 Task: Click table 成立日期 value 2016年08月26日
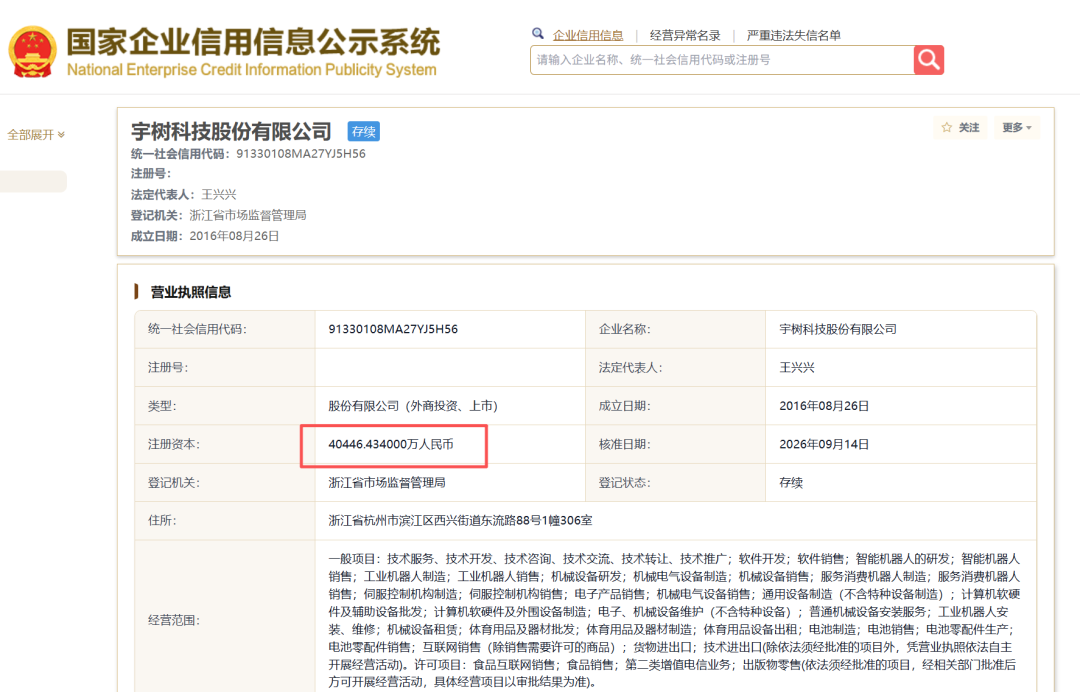click(x=824, y=406)
